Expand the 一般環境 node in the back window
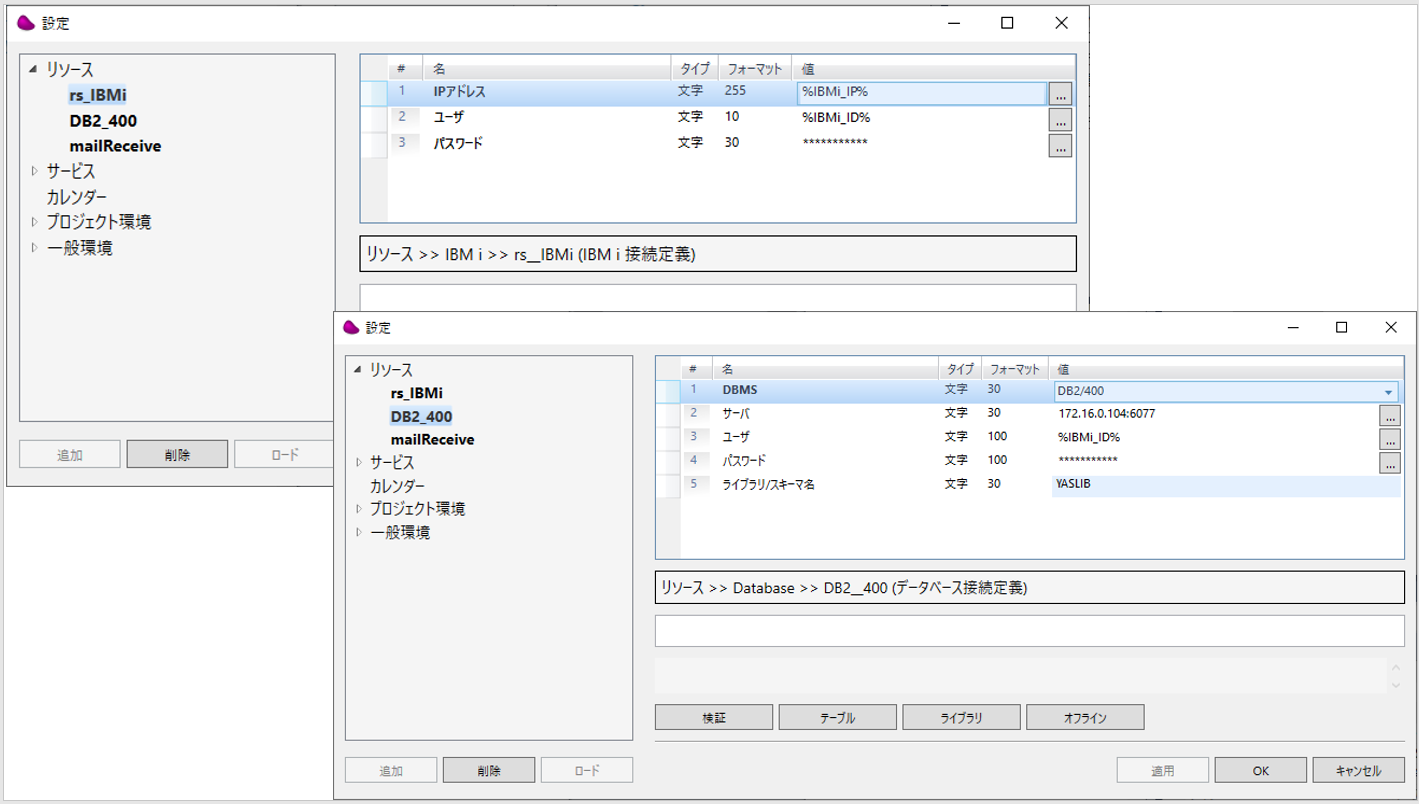Image resolution: width=1419 pixels, height=804 pixels. 34,248
